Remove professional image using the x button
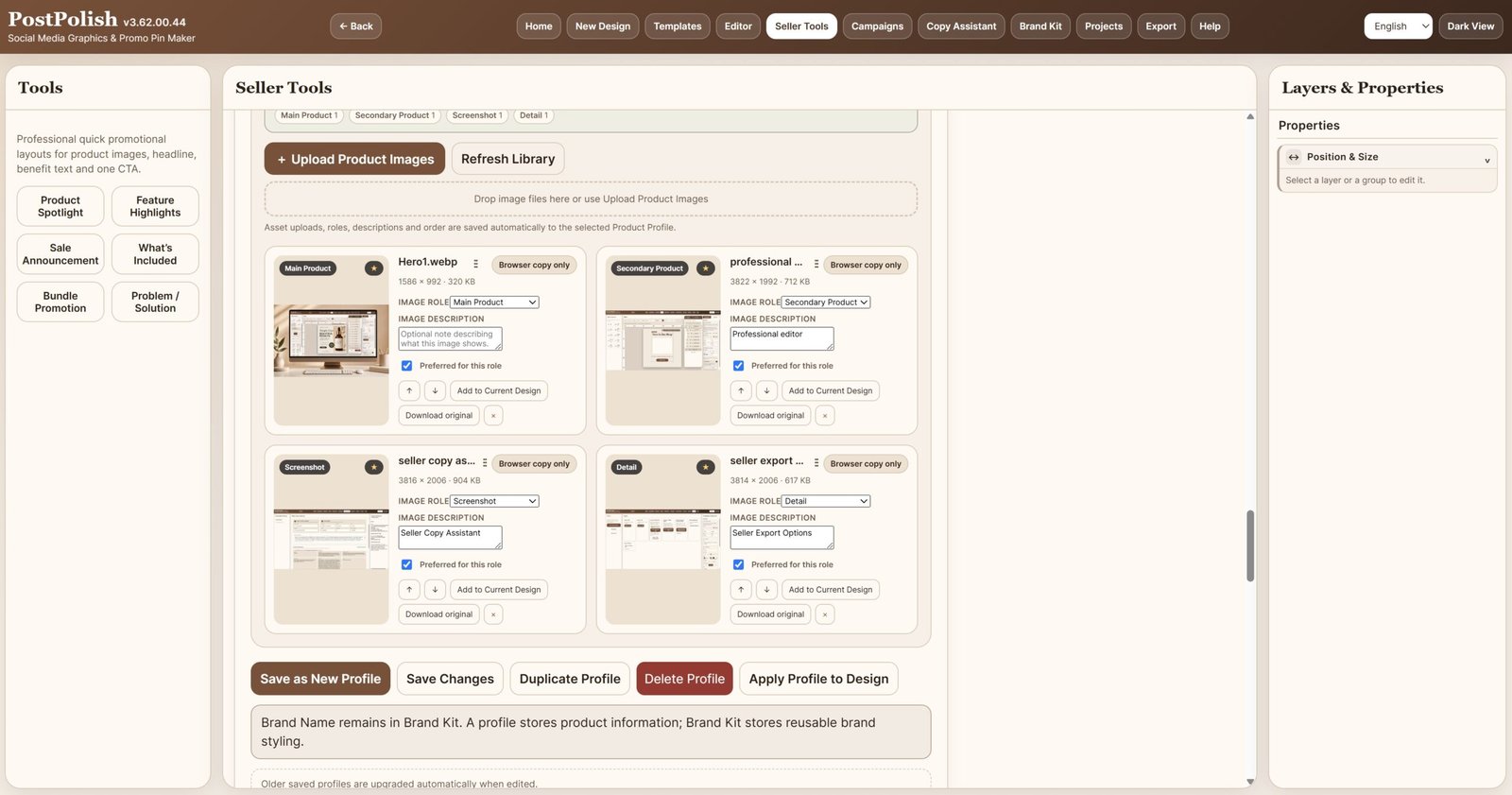Screen dimensions: 1512x795 click(x=825, y=416)
